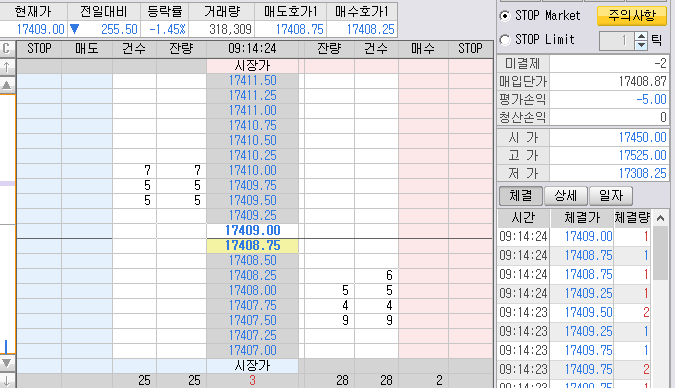Select price 17409.25 in the ladder
The width and height of the screenshot is (675, 388).
pos(252,216)
